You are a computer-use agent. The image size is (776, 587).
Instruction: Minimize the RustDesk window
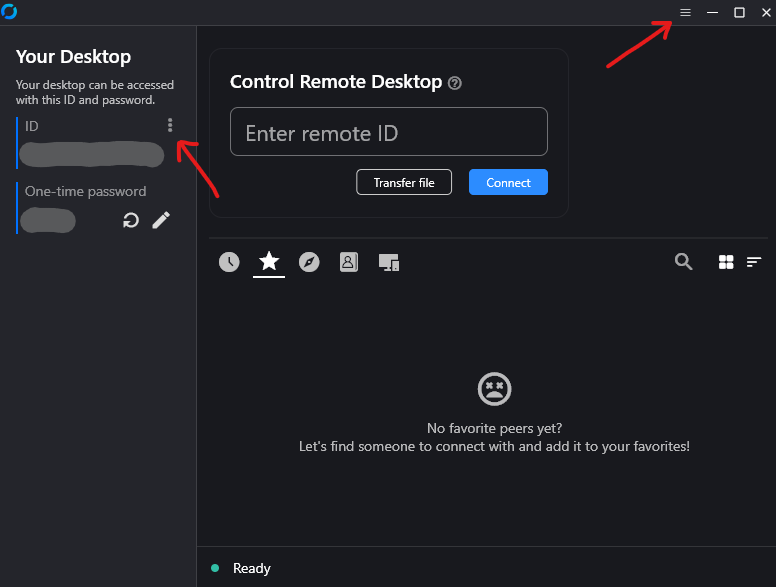click(x=712, y=12)
